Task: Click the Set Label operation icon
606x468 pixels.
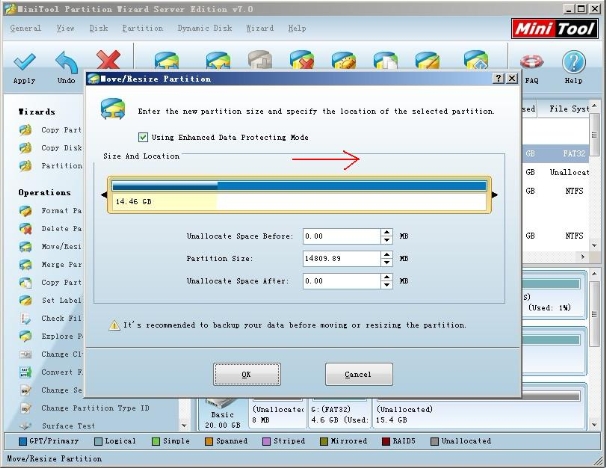Action: [26, 300]
